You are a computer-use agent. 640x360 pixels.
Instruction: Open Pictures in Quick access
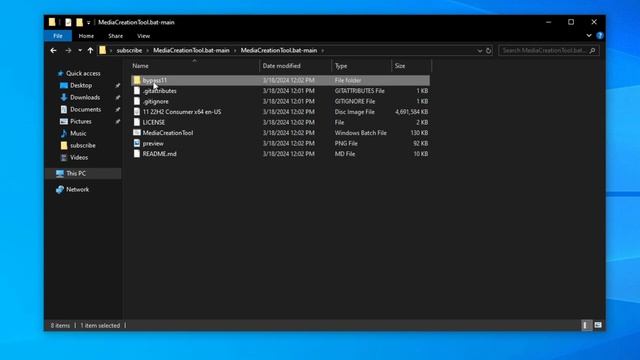80,122
